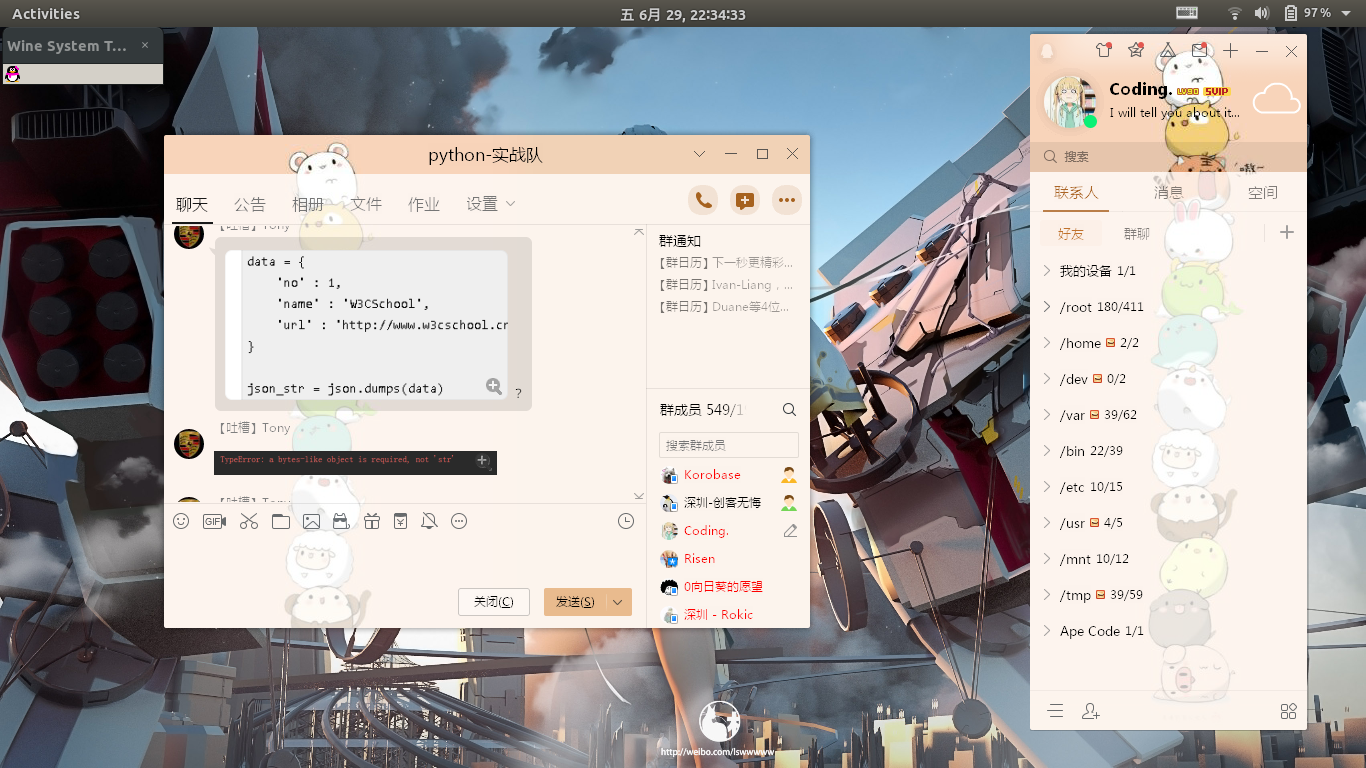Switch to the 文件 tab
Image resolution: width=1366 pixels, height=768 pixels.
click(366, 204)
